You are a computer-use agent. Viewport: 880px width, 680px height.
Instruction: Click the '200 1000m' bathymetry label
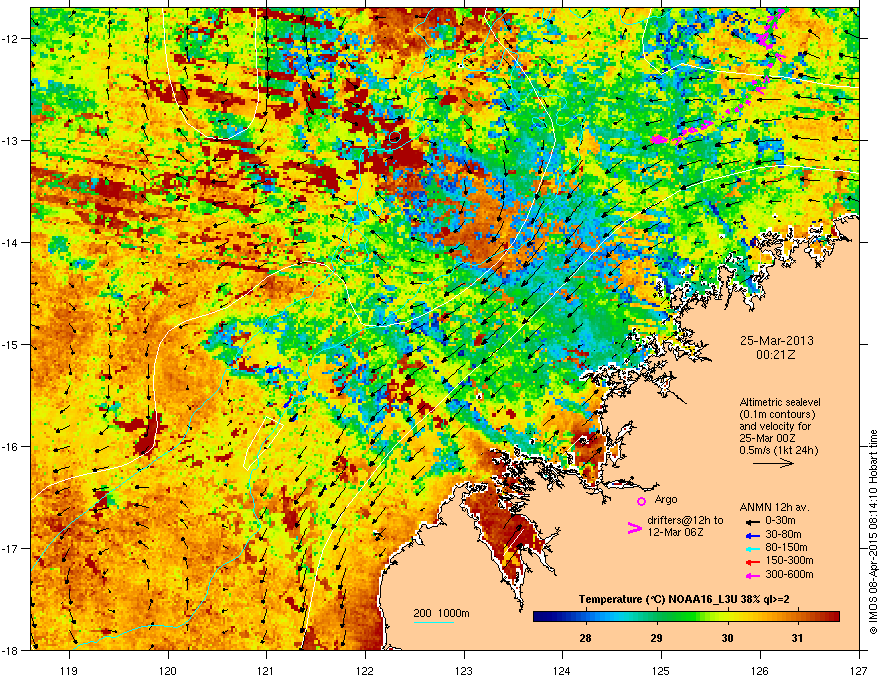pyautogui.click(x=441, y=613)
